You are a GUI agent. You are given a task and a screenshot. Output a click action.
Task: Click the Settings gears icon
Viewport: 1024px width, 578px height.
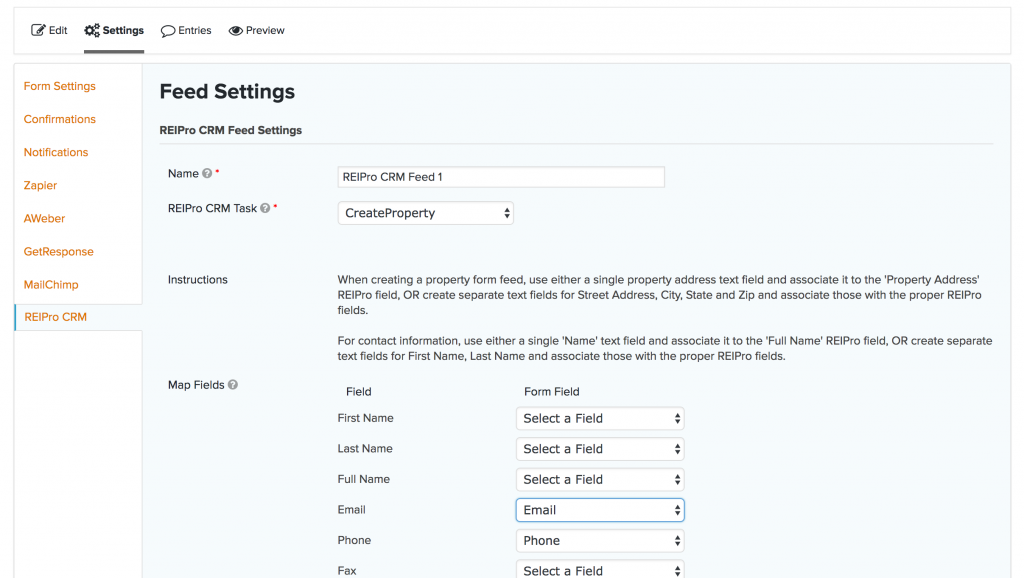pyautogui.click(x=92, y=30)
